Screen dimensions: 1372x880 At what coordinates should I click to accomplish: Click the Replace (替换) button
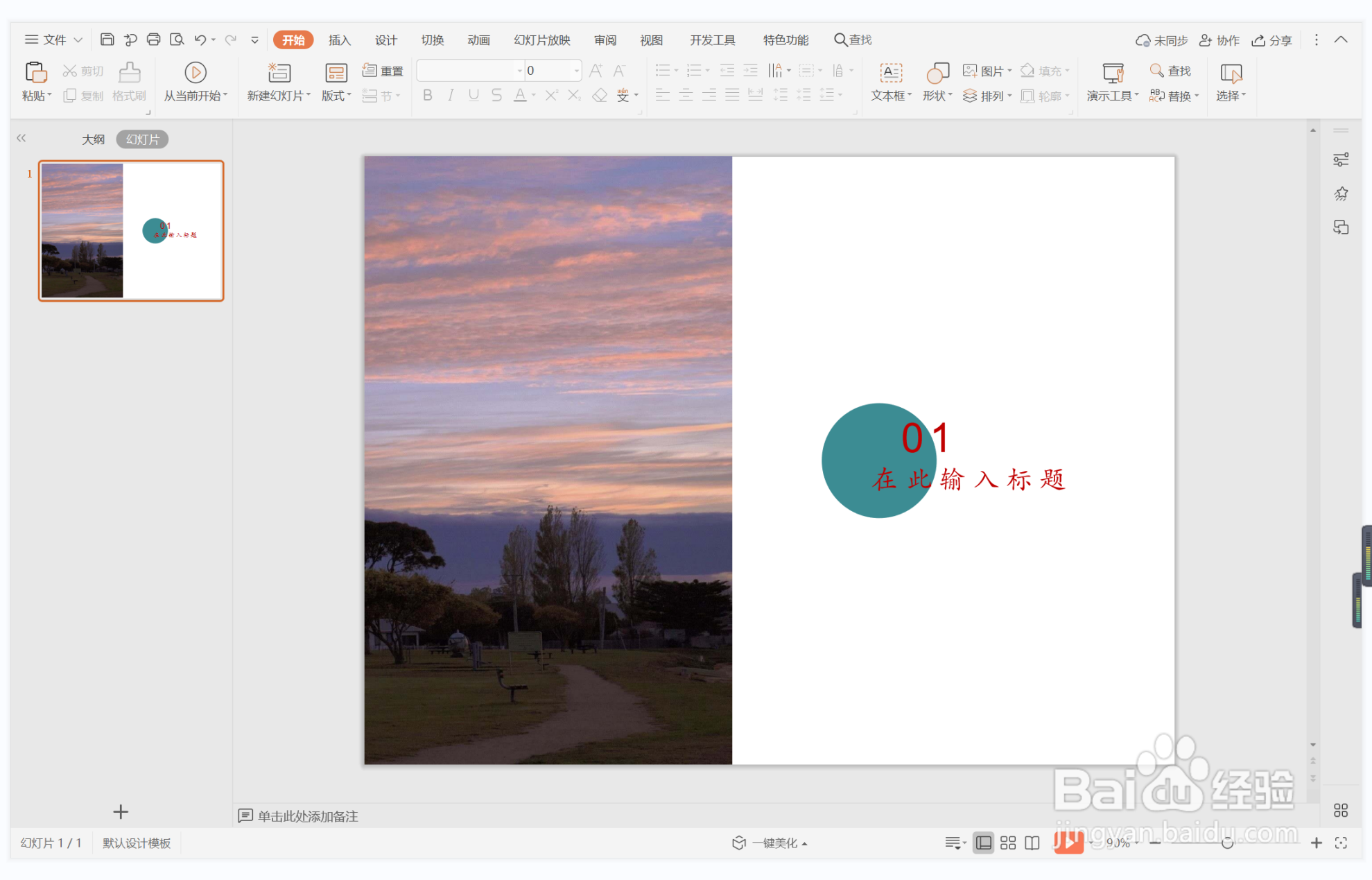[x=1174, y=96]
